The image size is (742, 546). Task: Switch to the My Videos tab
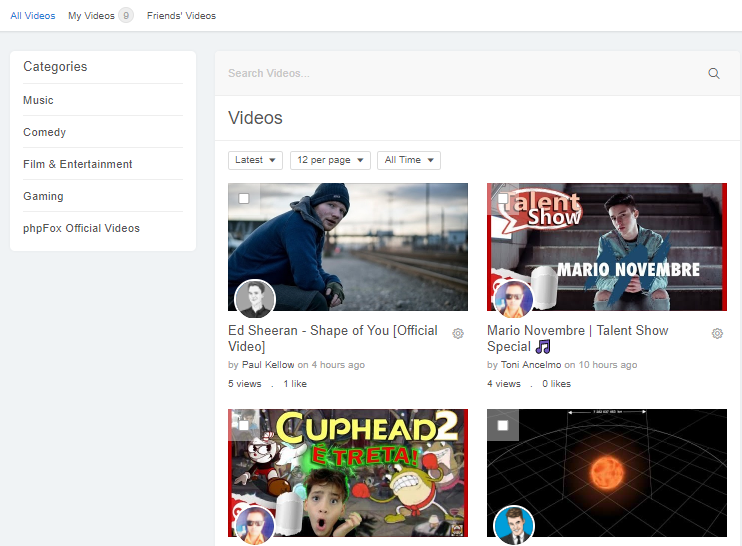pos(91,16)
